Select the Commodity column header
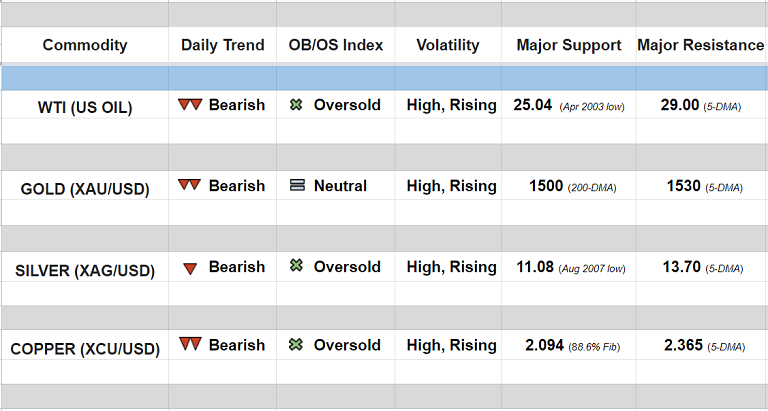 pos(85,45)
